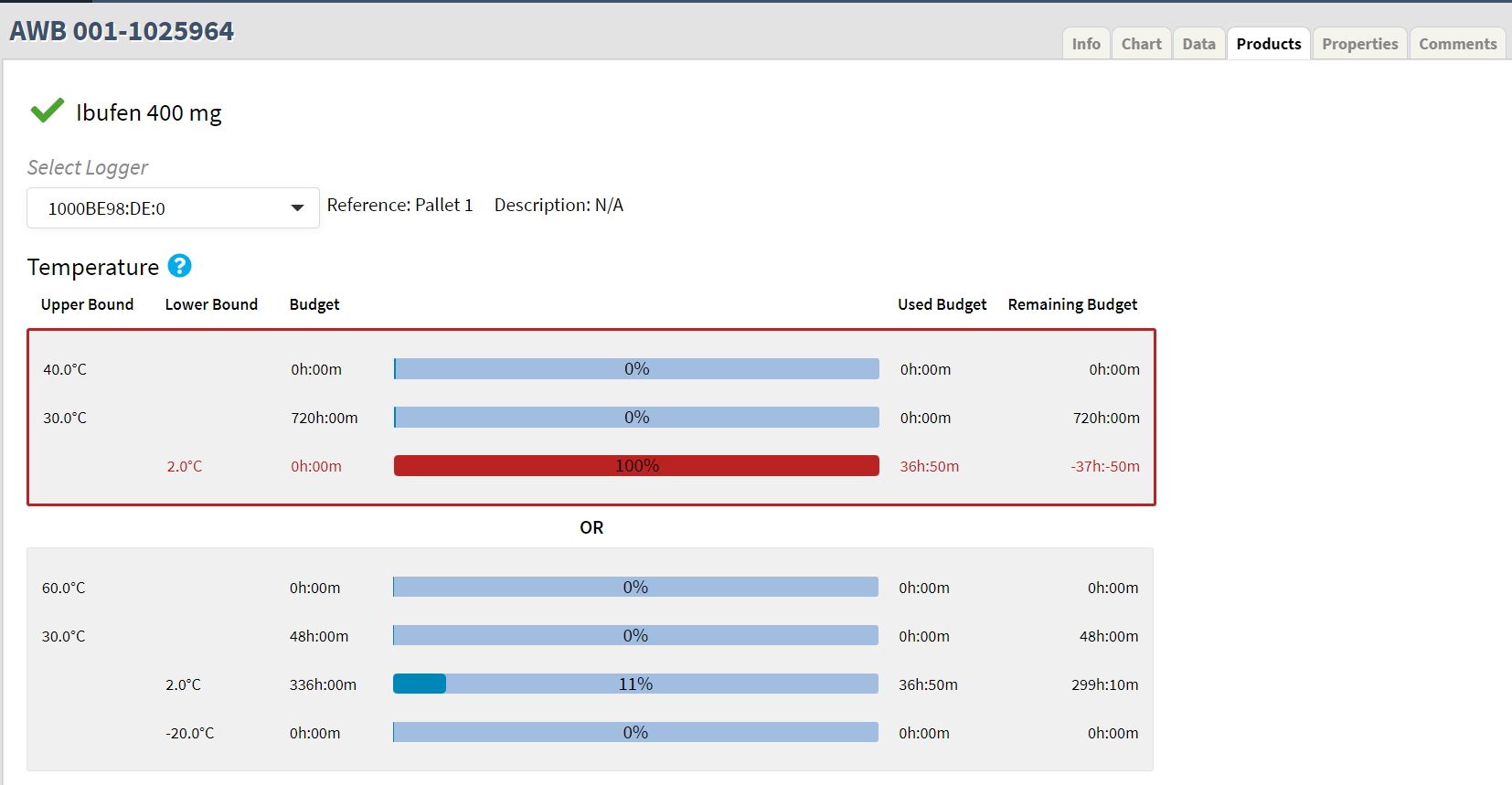Click the 40.0°C upper bound value

pyautogui.click(x=65, y=369)
